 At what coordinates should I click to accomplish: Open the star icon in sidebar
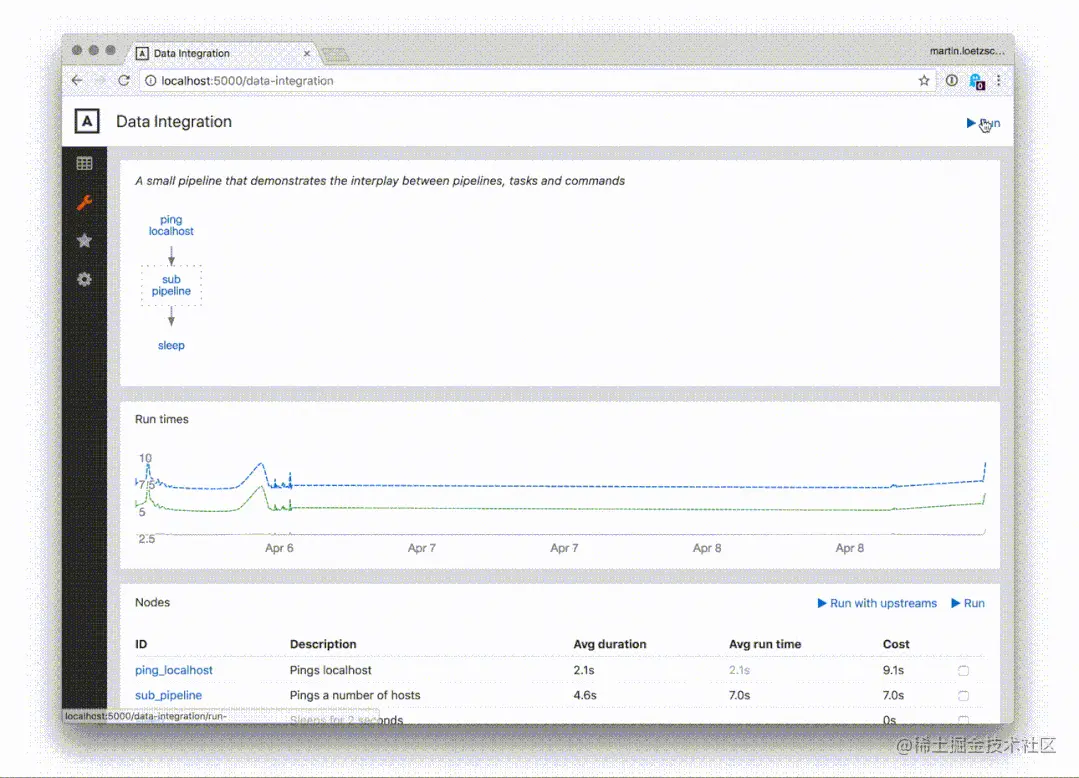[85, 241]
